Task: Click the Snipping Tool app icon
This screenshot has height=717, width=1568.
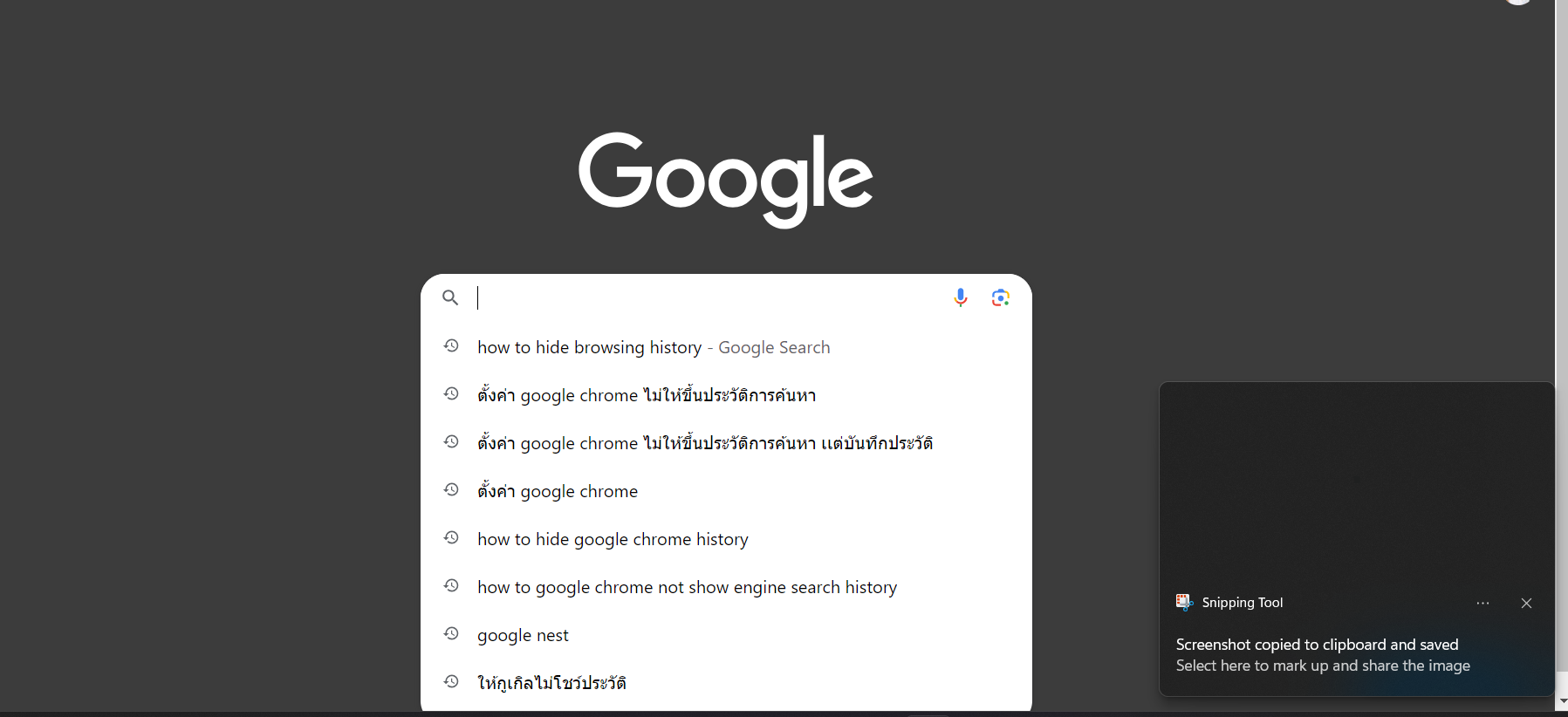Action: pyautogui.click(x=1184, y=602)
